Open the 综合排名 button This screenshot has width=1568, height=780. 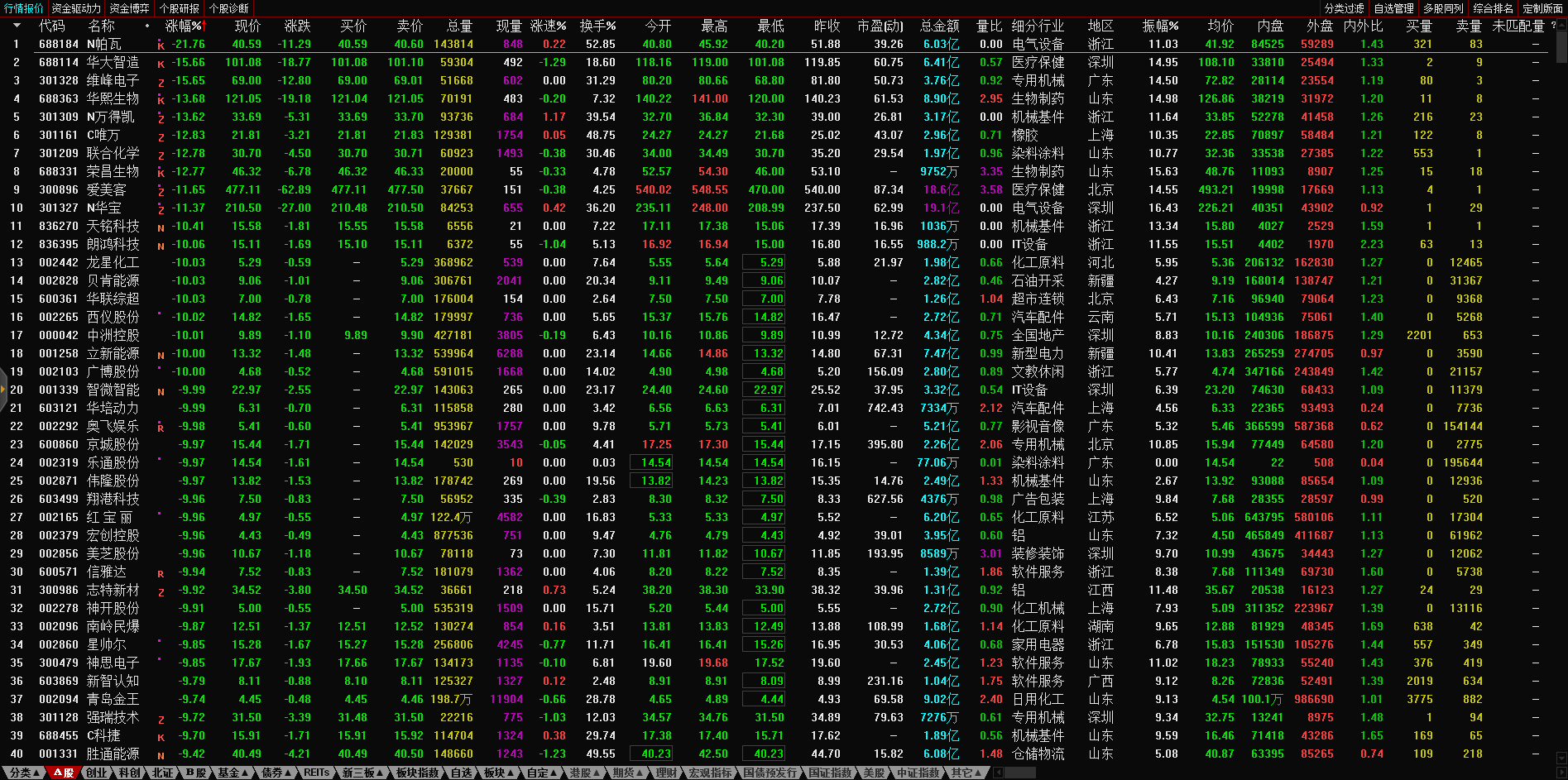point(1493,8)
